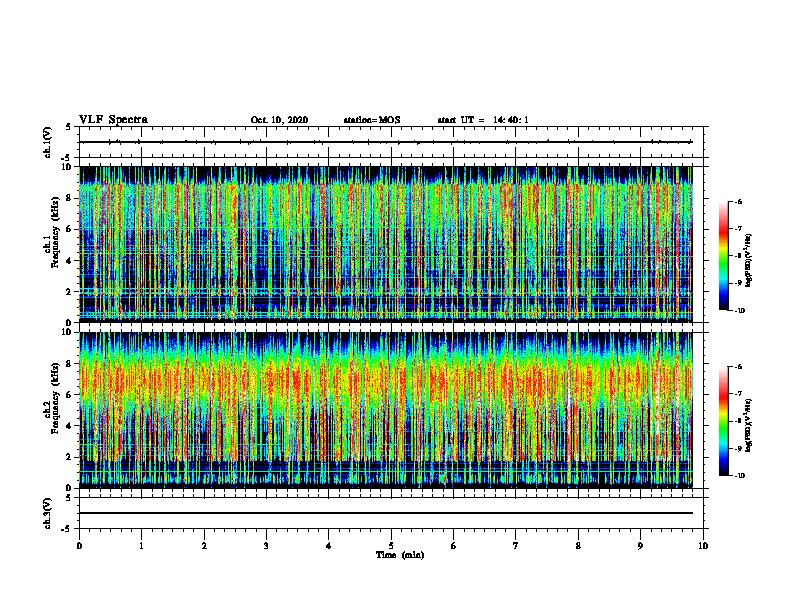Click the "VLF Spectra" plot title
Screen dimensions: 792x612
(113, 120)
